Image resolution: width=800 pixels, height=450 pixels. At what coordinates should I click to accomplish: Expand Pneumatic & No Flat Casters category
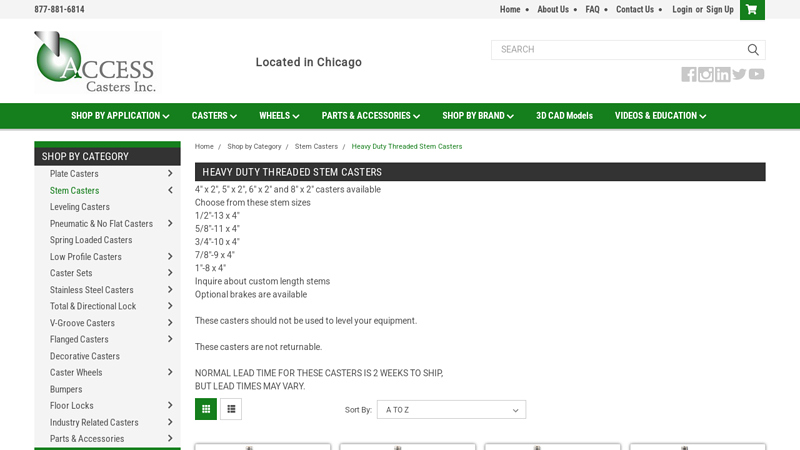(170, 223)
